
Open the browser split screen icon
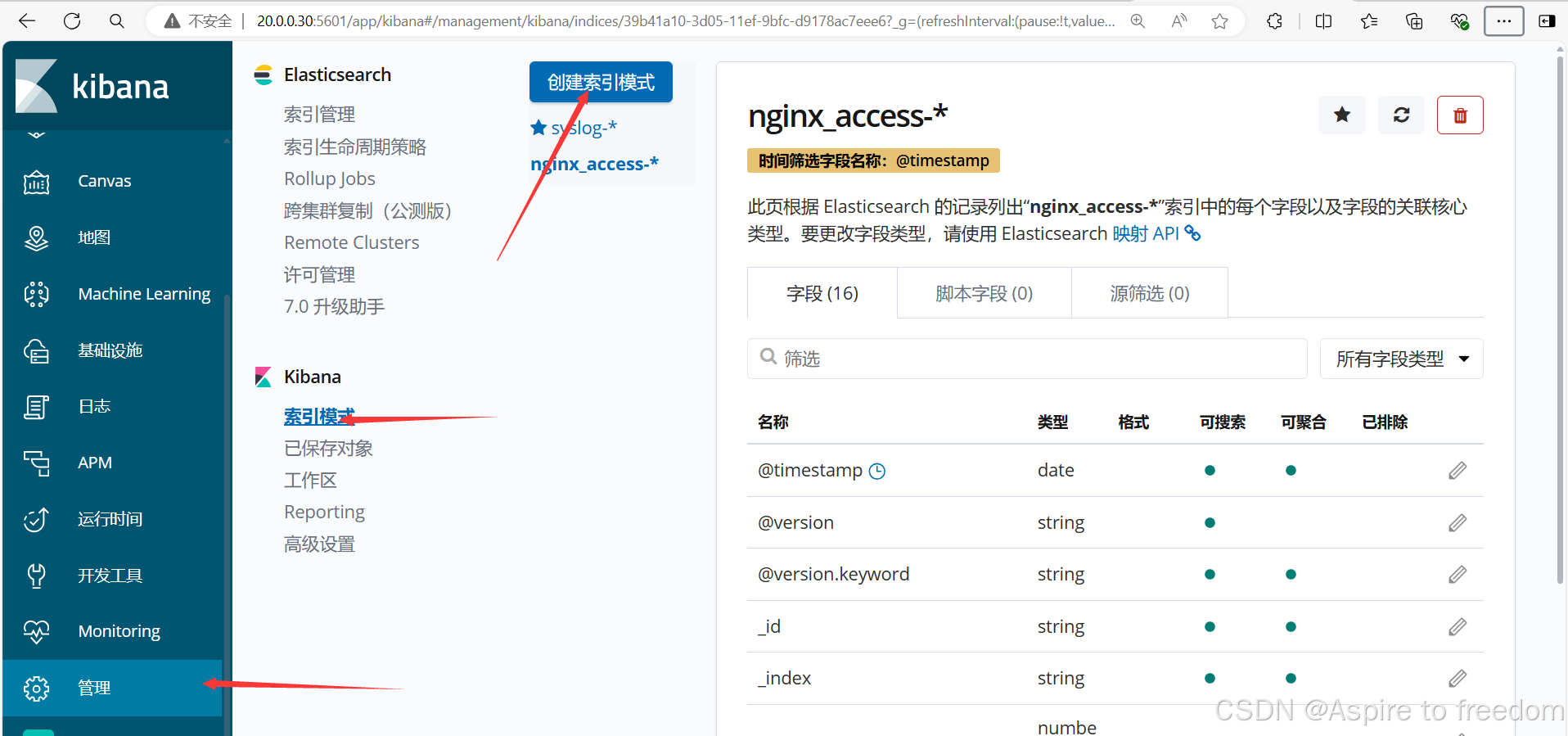click(x=1323, y=21)
